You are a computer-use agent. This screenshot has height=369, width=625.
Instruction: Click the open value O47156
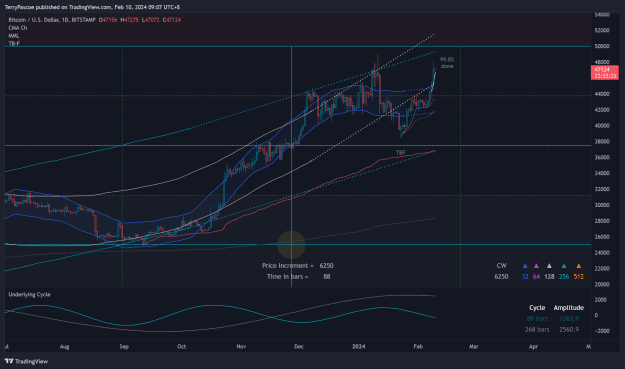pyautogui.click(x=108, y=20)
